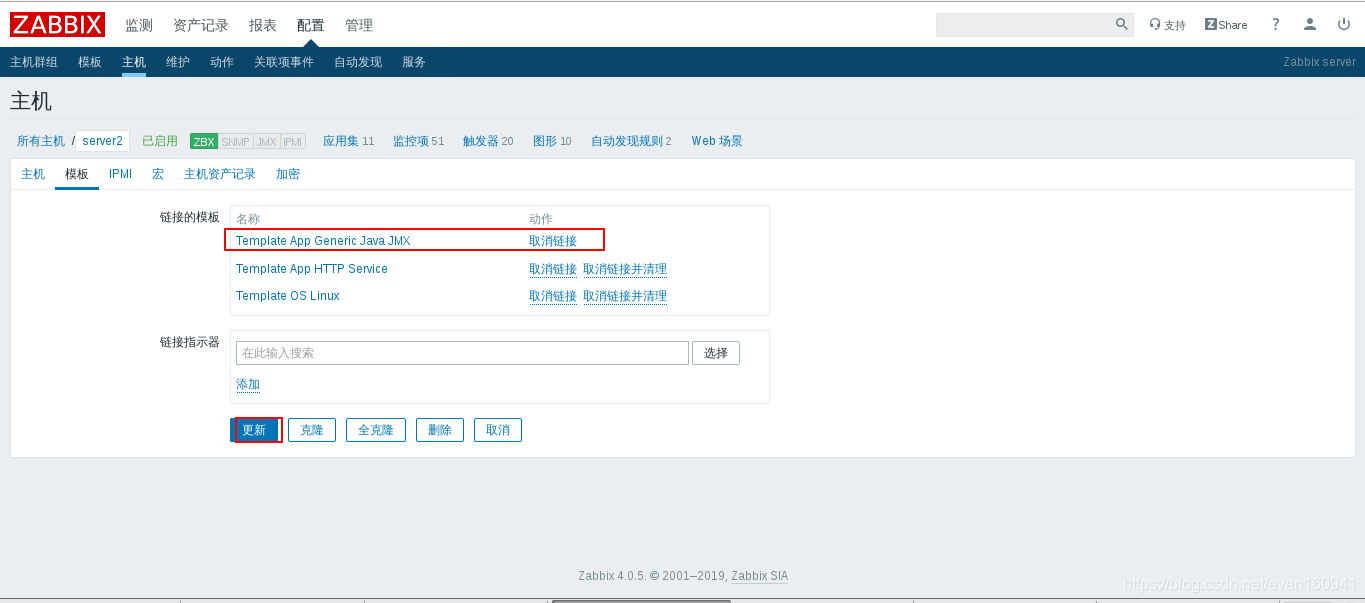Click the 已启用 status link

click(x=160, y=141)
